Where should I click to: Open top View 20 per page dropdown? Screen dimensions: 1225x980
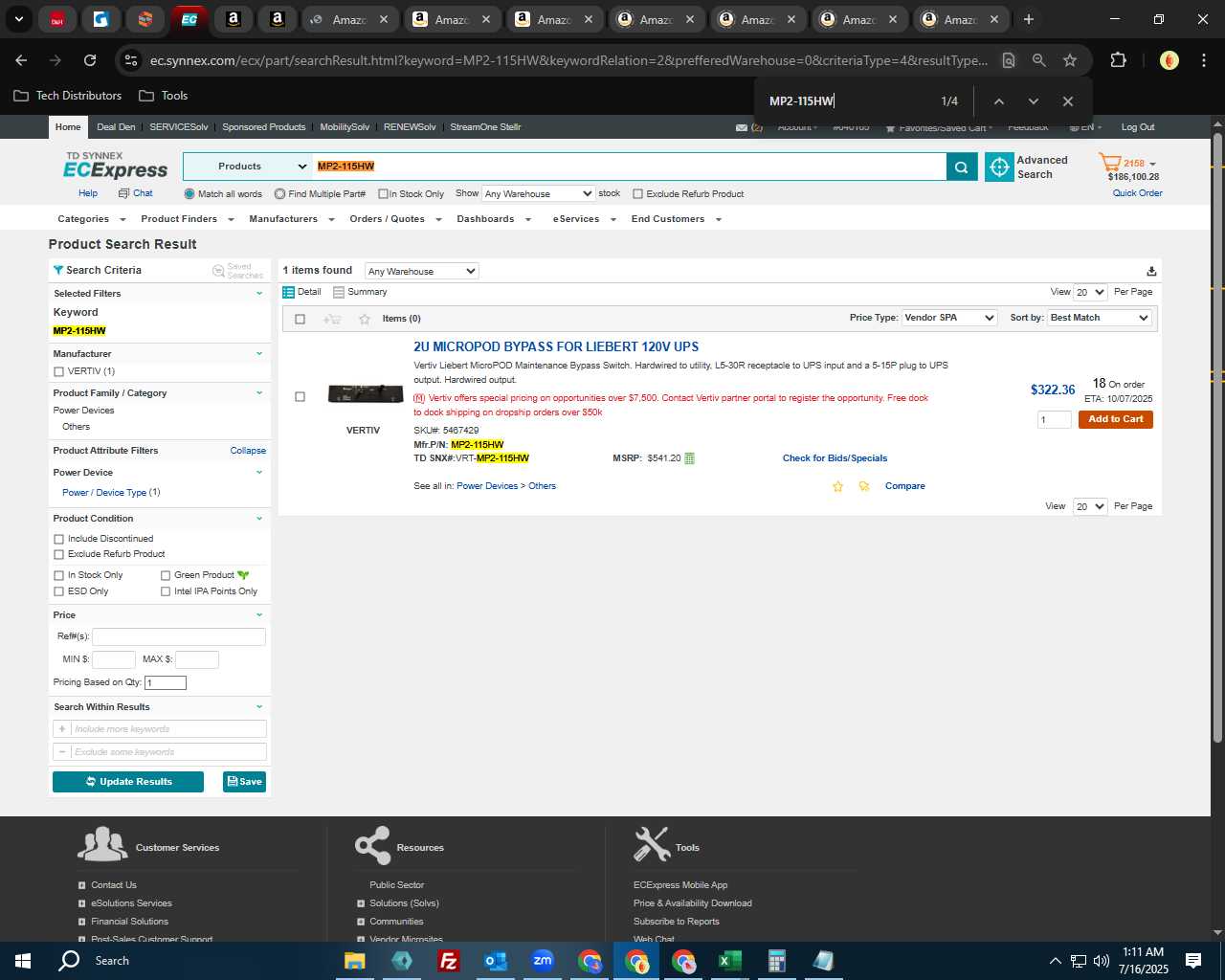(1090, 292)
